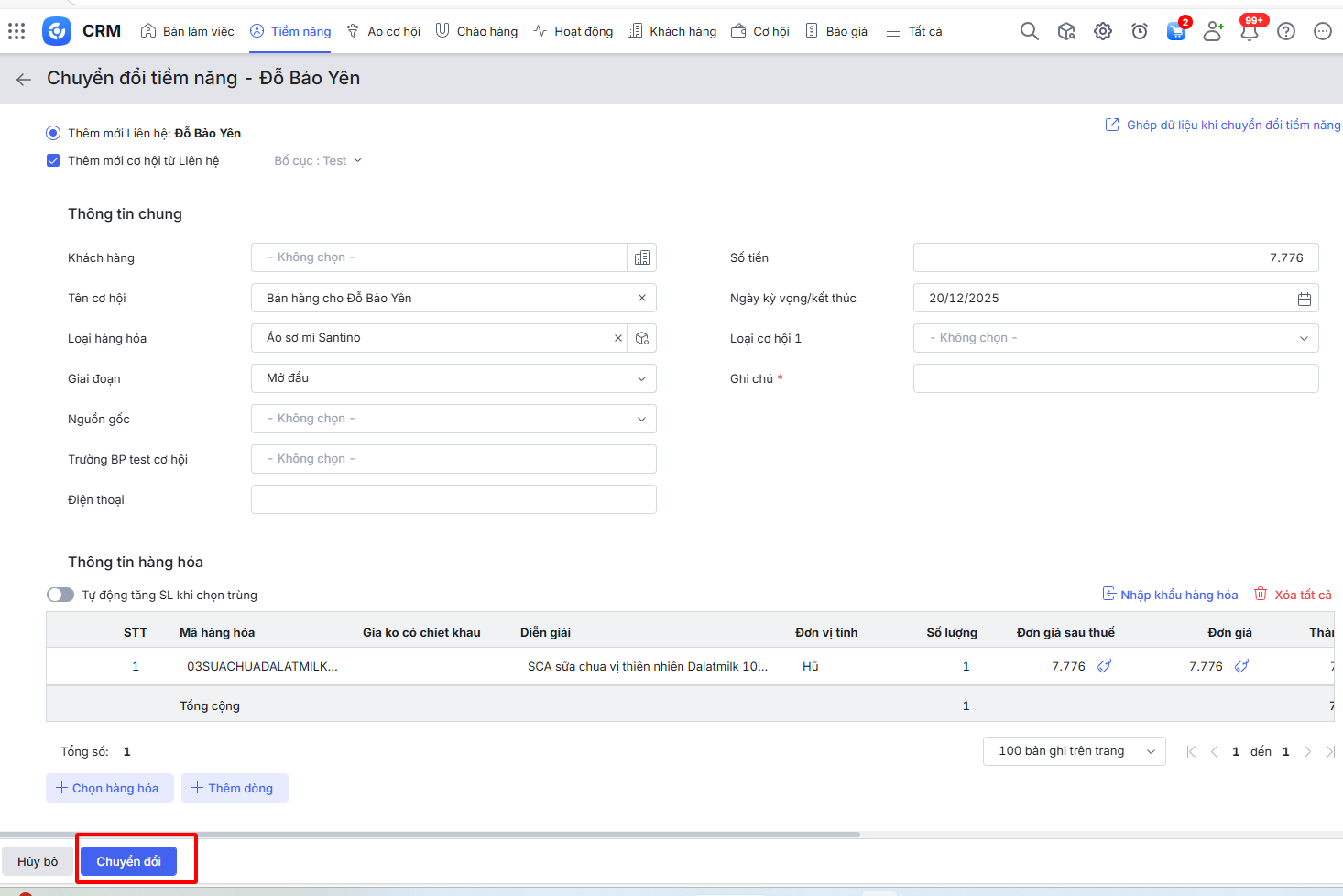
Task: Click the Ghép dữ liệu khi chuyển đổi link
Action: click(x=1223, y=125)
